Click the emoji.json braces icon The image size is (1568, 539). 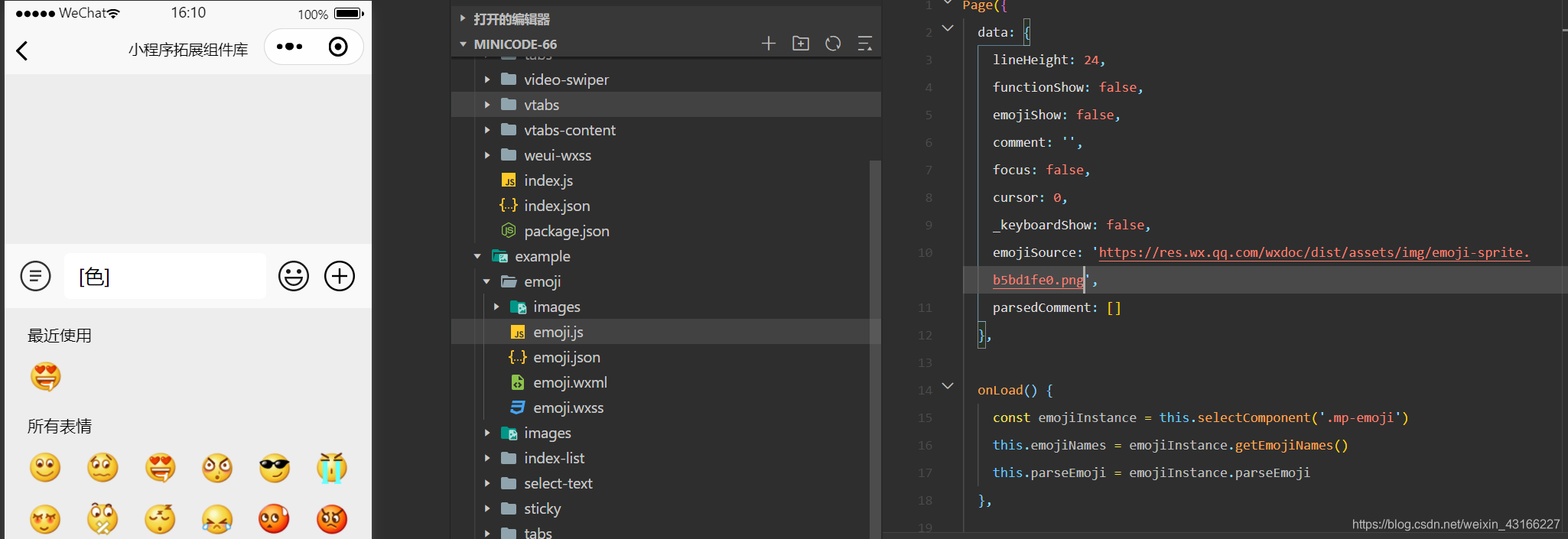pos(518,357)
